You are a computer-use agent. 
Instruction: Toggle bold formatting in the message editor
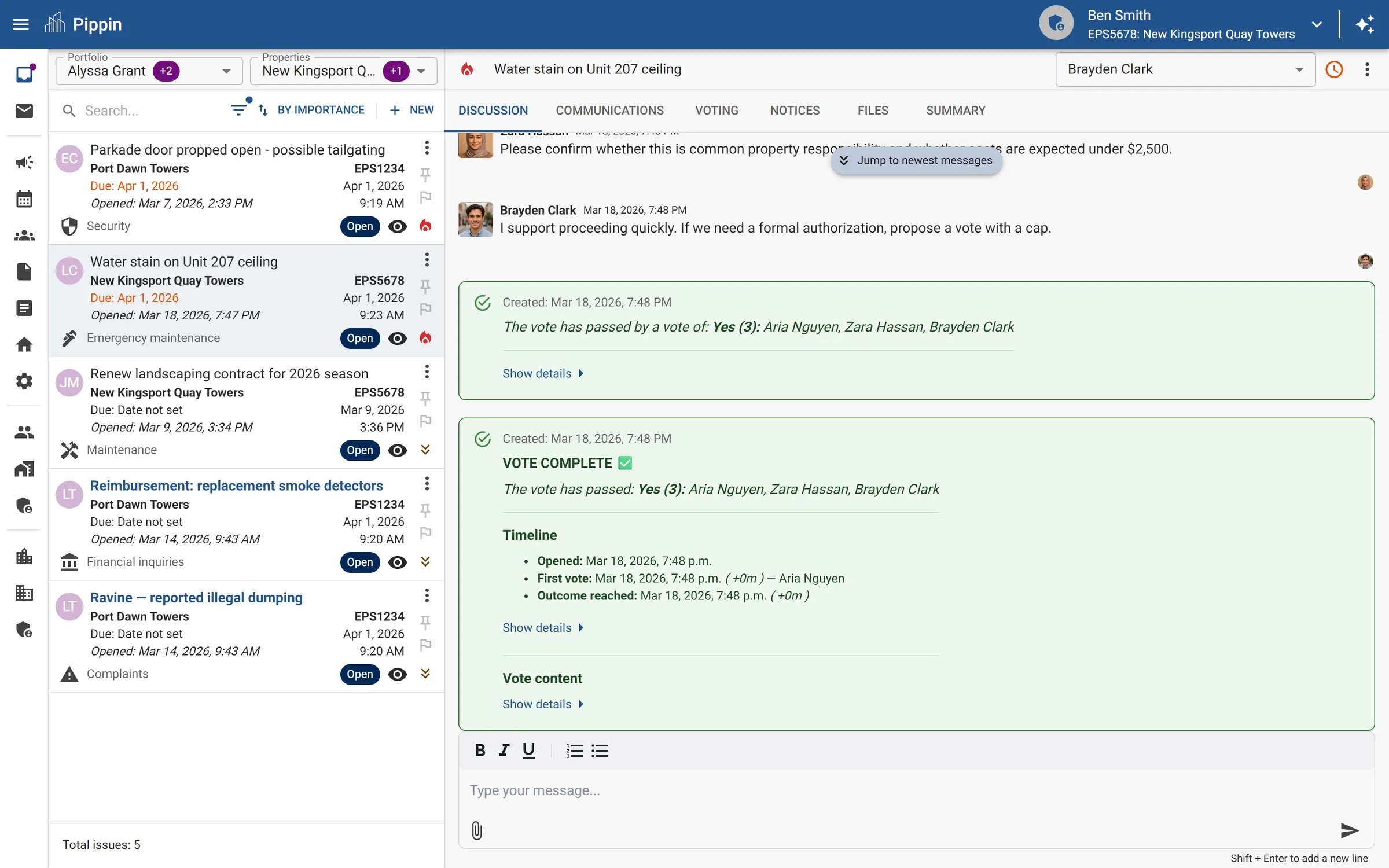pos(480,751)
